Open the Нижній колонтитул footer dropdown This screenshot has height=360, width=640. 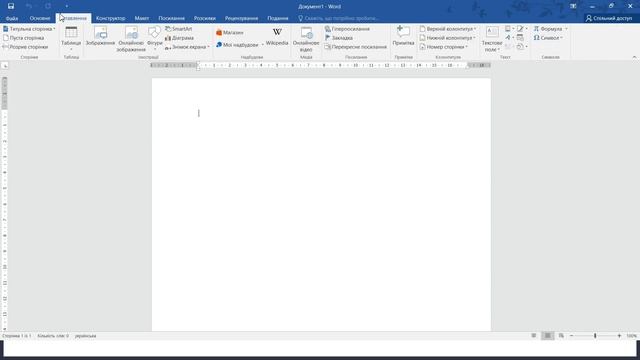coord(447,38)
